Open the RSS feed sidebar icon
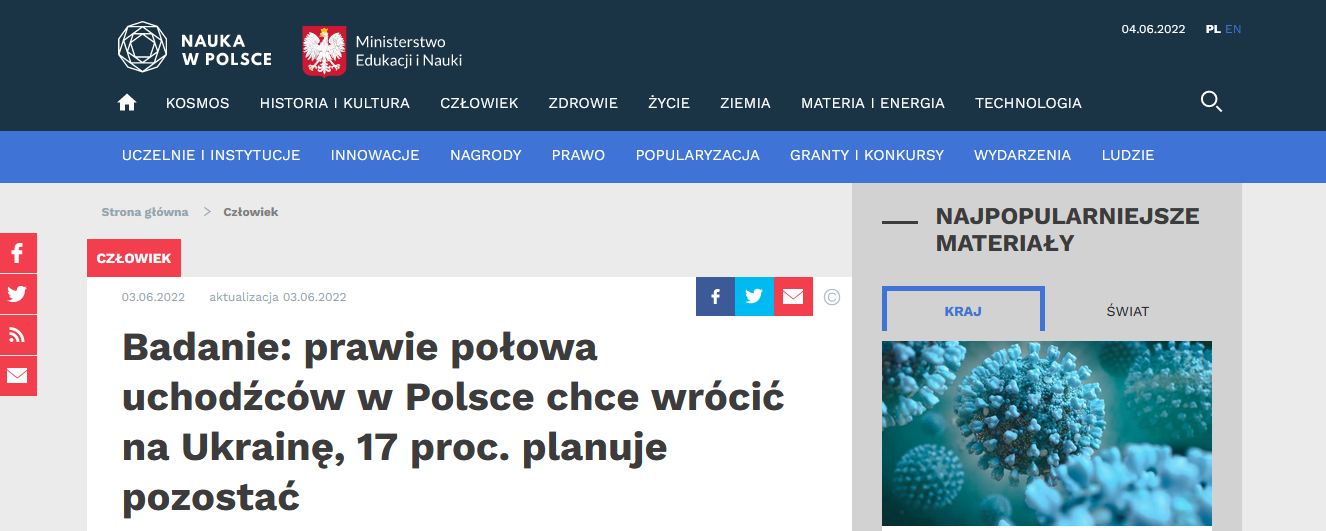1326x531 pixels. pyautogui.click(x=17, y=335)
